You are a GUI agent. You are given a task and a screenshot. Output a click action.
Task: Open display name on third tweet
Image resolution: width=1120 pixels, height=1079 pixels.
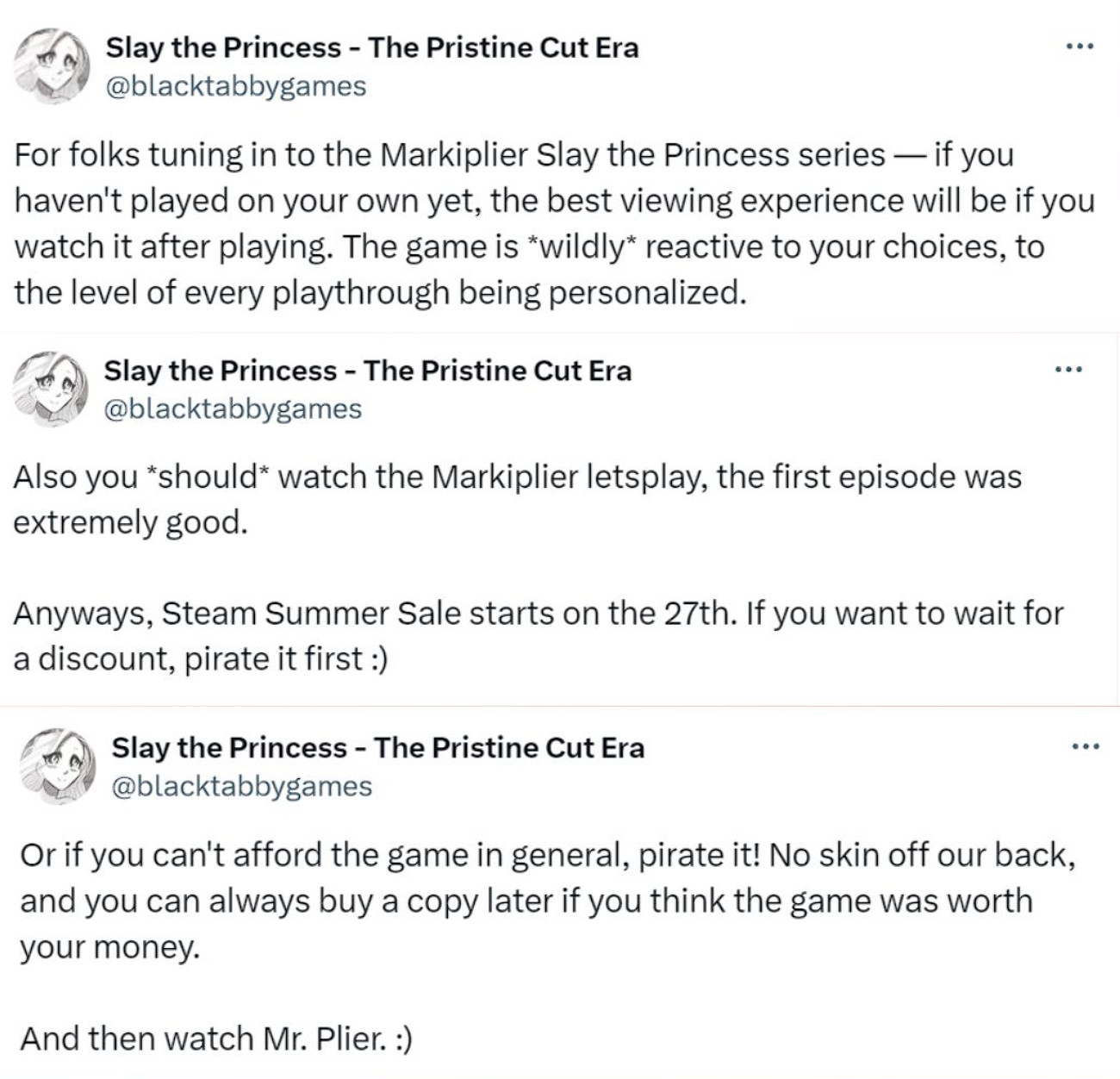pyautogui.click(x=377, y=747)
